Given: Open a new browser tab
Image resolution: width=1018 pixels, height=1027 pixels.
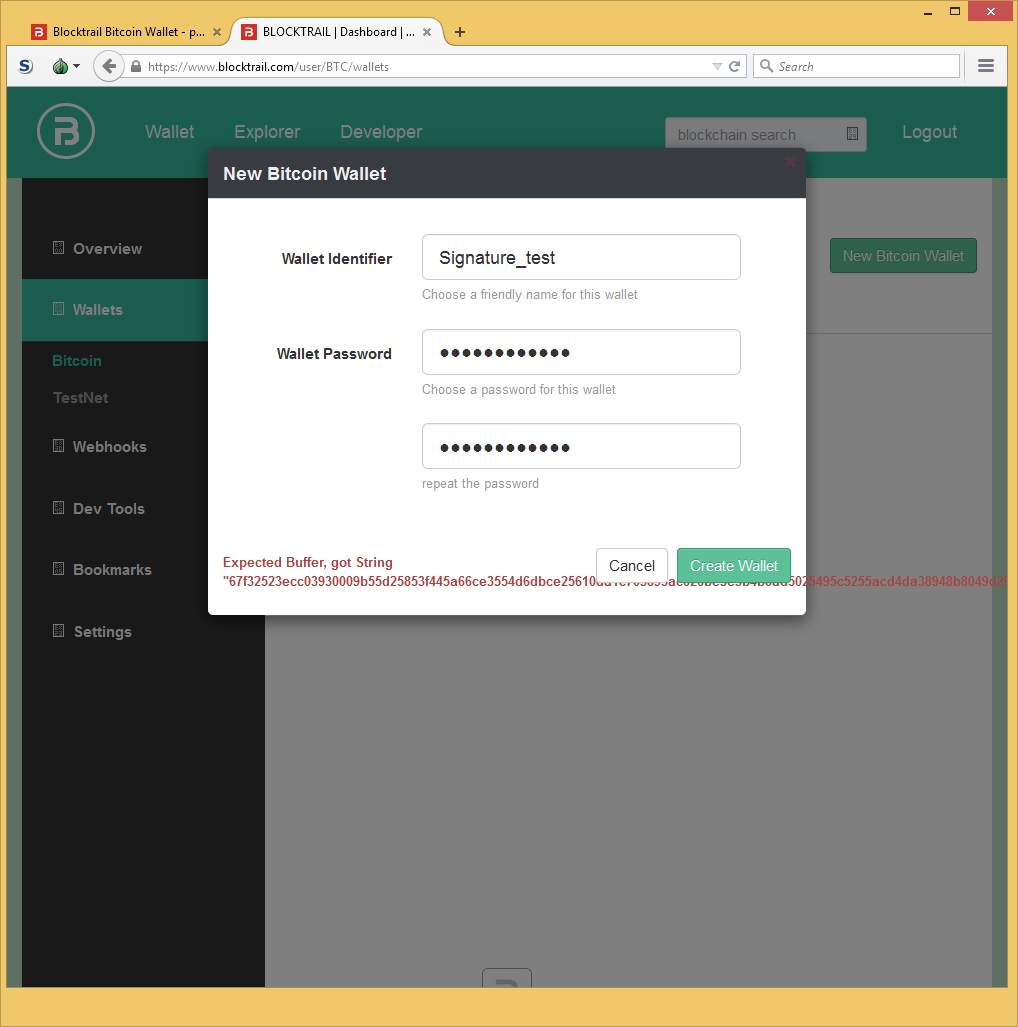Looking at the screenshot, I should (x=460, y=32).
